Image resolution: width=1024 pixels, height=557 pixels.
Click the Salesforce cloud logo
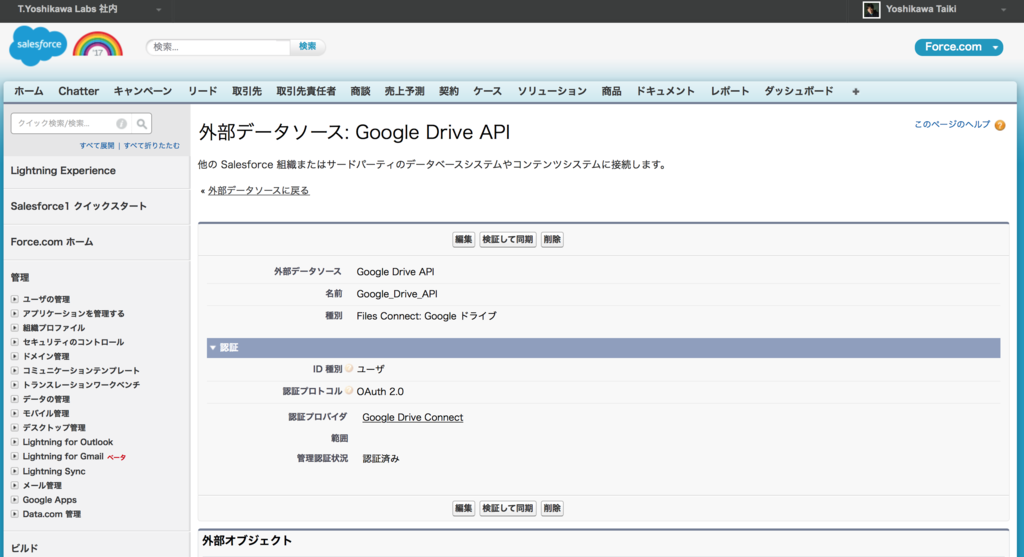tap(38, 45)
